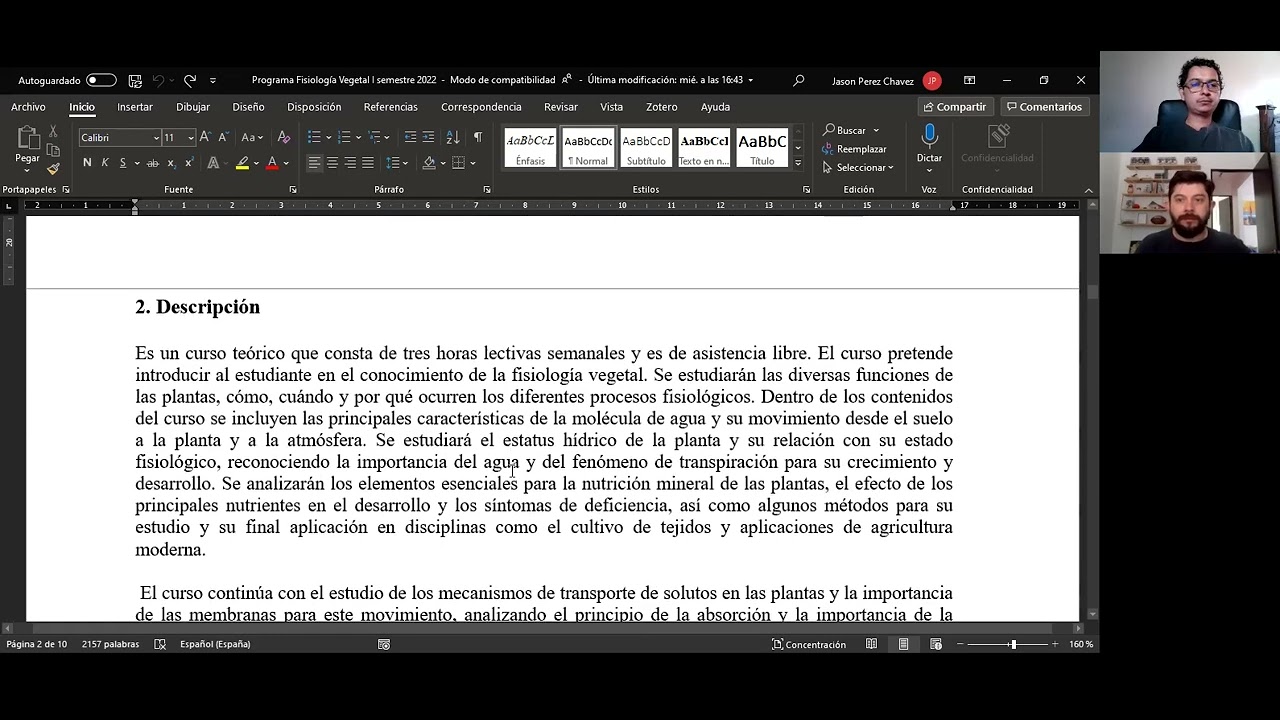Toggle strikethrough formatting
The image size is (1280, 720).
pos(152,163)
